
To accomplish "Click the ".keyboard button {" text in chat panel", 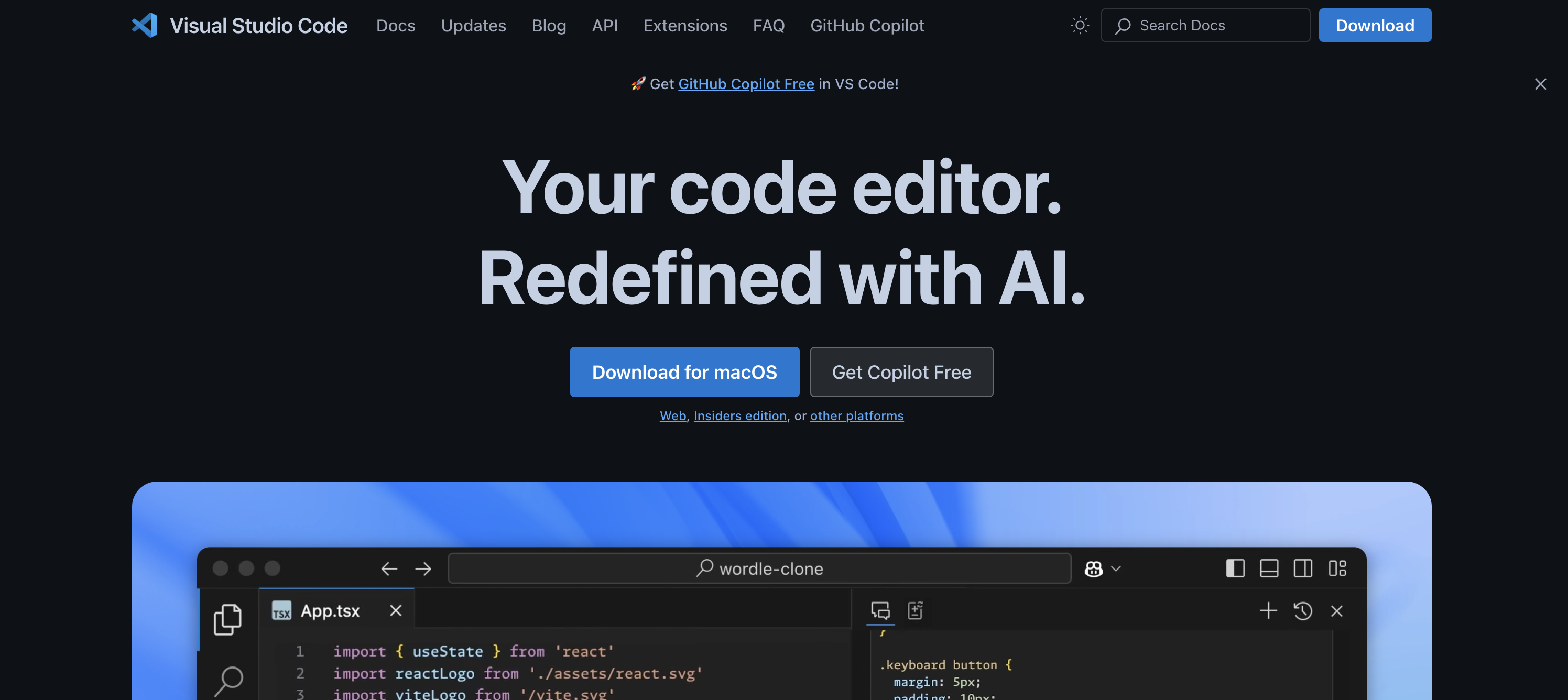I will (x=945, y=665).
